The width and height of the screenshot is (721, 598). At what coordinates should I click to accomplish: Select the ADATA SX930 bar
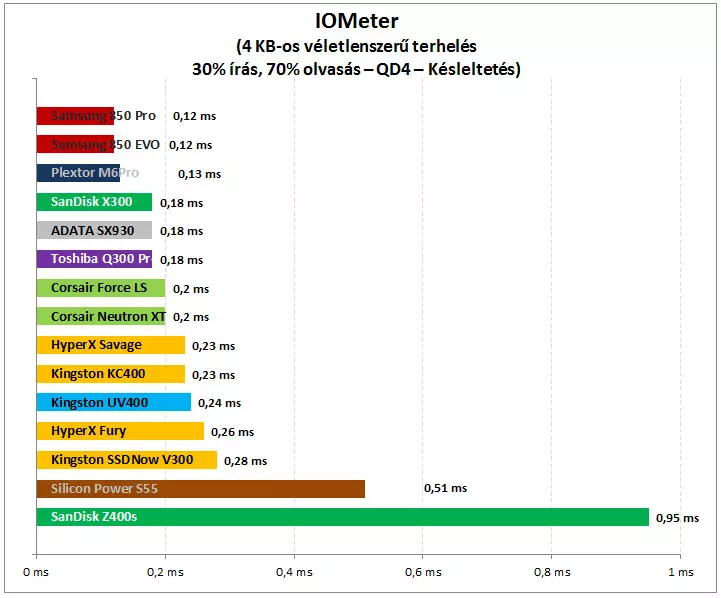(x=94, y=230)
